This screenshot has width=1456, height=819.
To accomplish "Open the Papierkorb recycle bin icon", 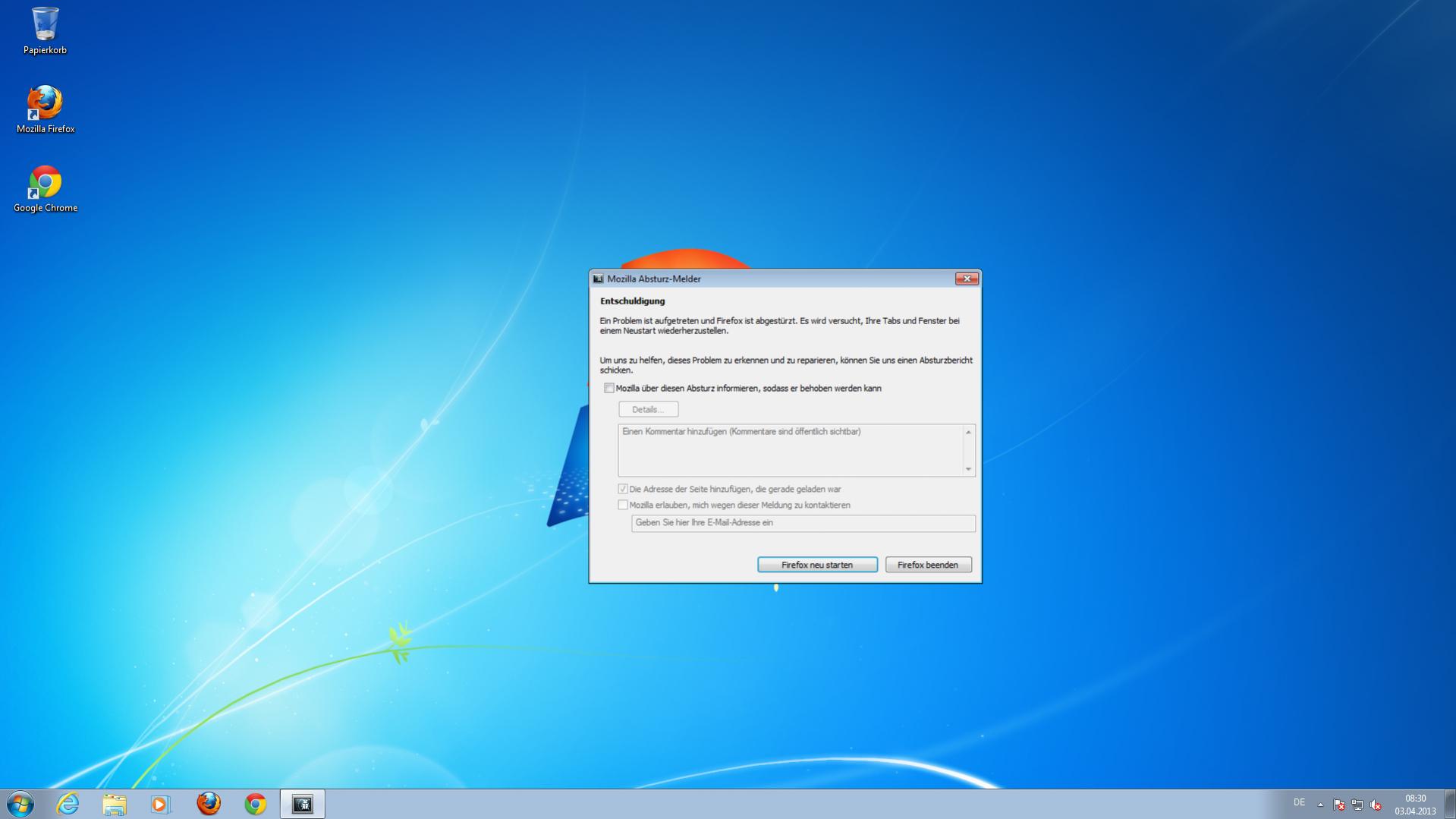I will (45, 31).
